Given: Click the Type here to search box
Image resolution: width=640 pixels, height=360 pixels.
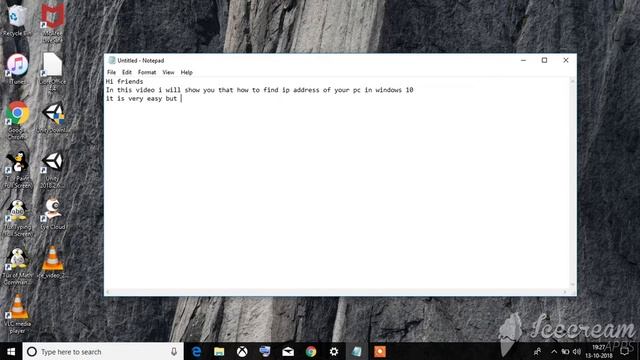Looking at the screenshot, I should (104, 351).
